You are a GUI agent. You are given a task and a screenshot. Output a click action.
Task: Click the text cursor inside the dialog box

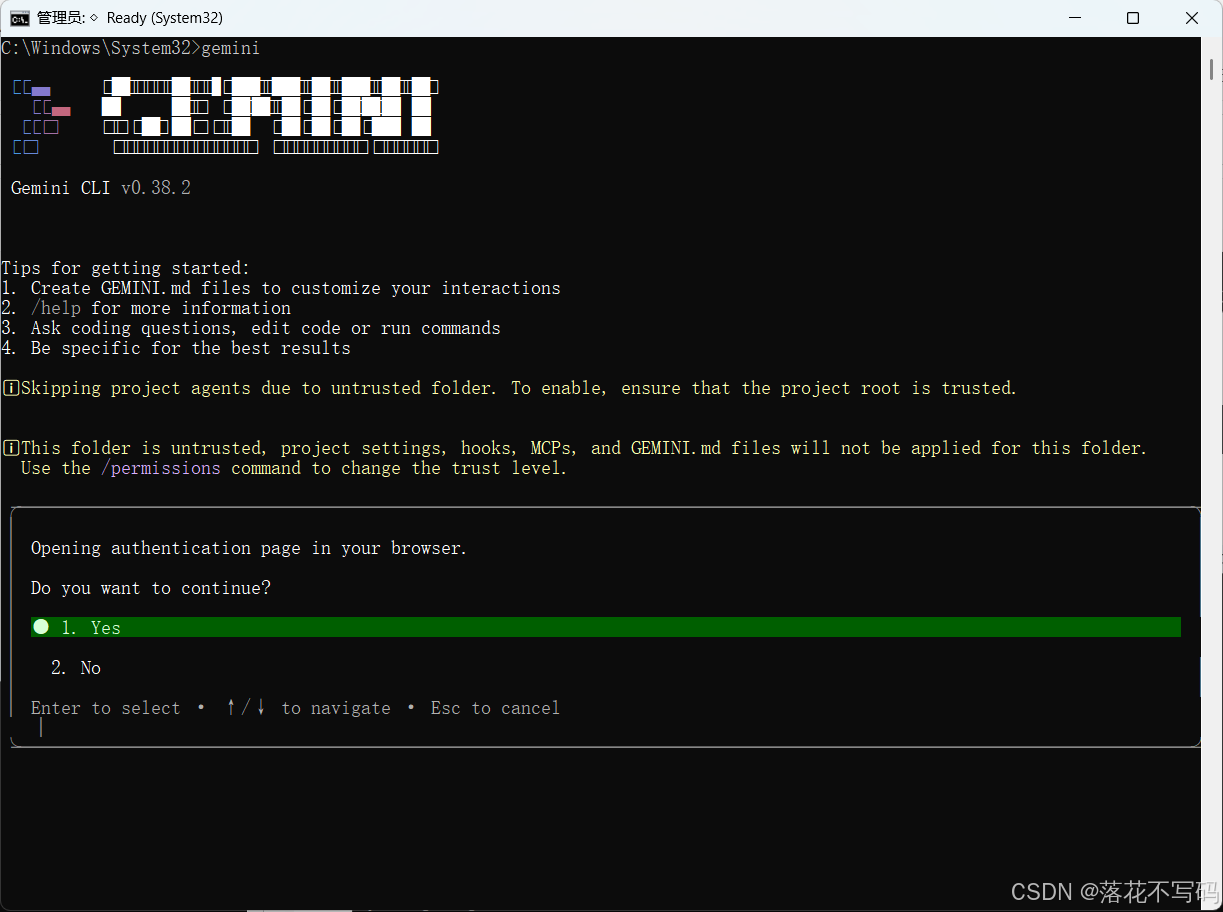pos(41,728)
